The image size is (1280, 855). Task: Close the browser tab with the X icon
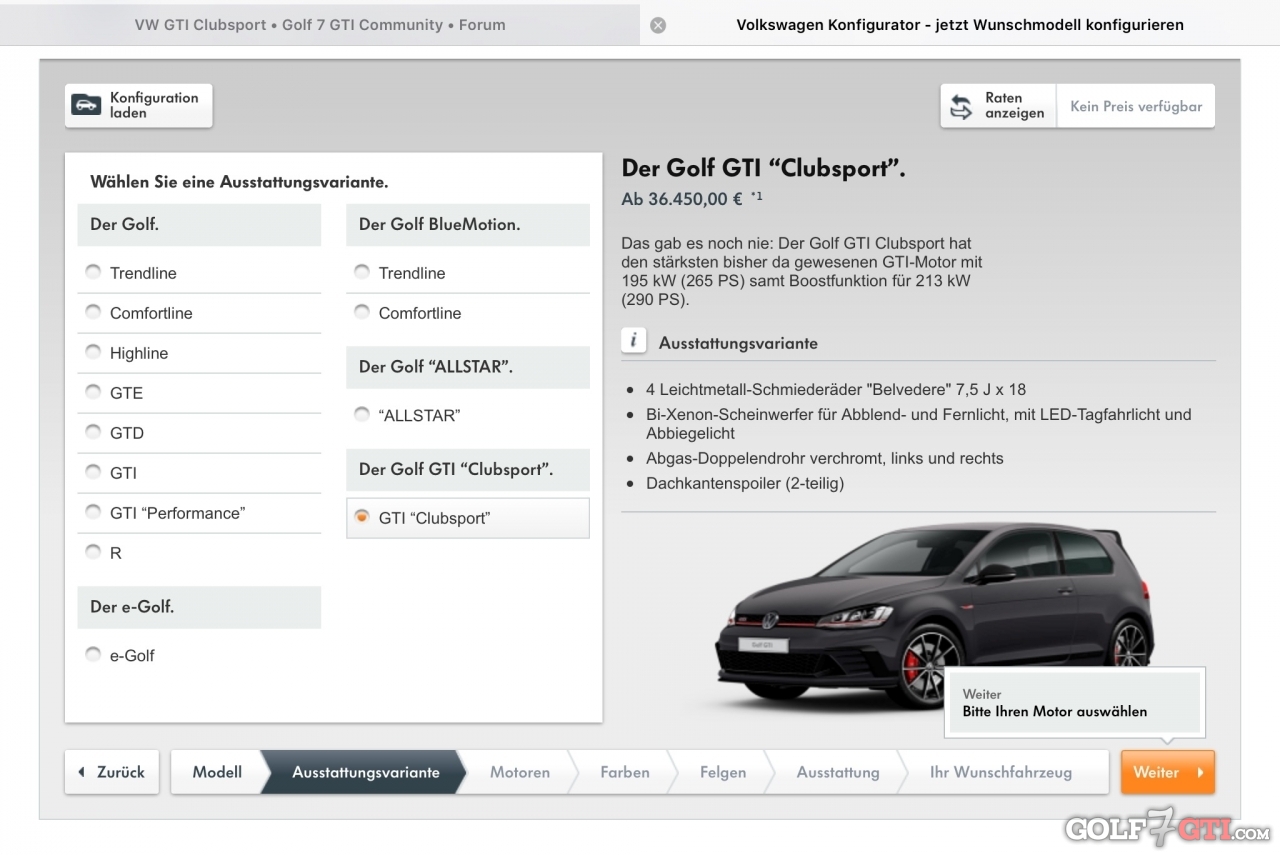[x=658, y=25]
